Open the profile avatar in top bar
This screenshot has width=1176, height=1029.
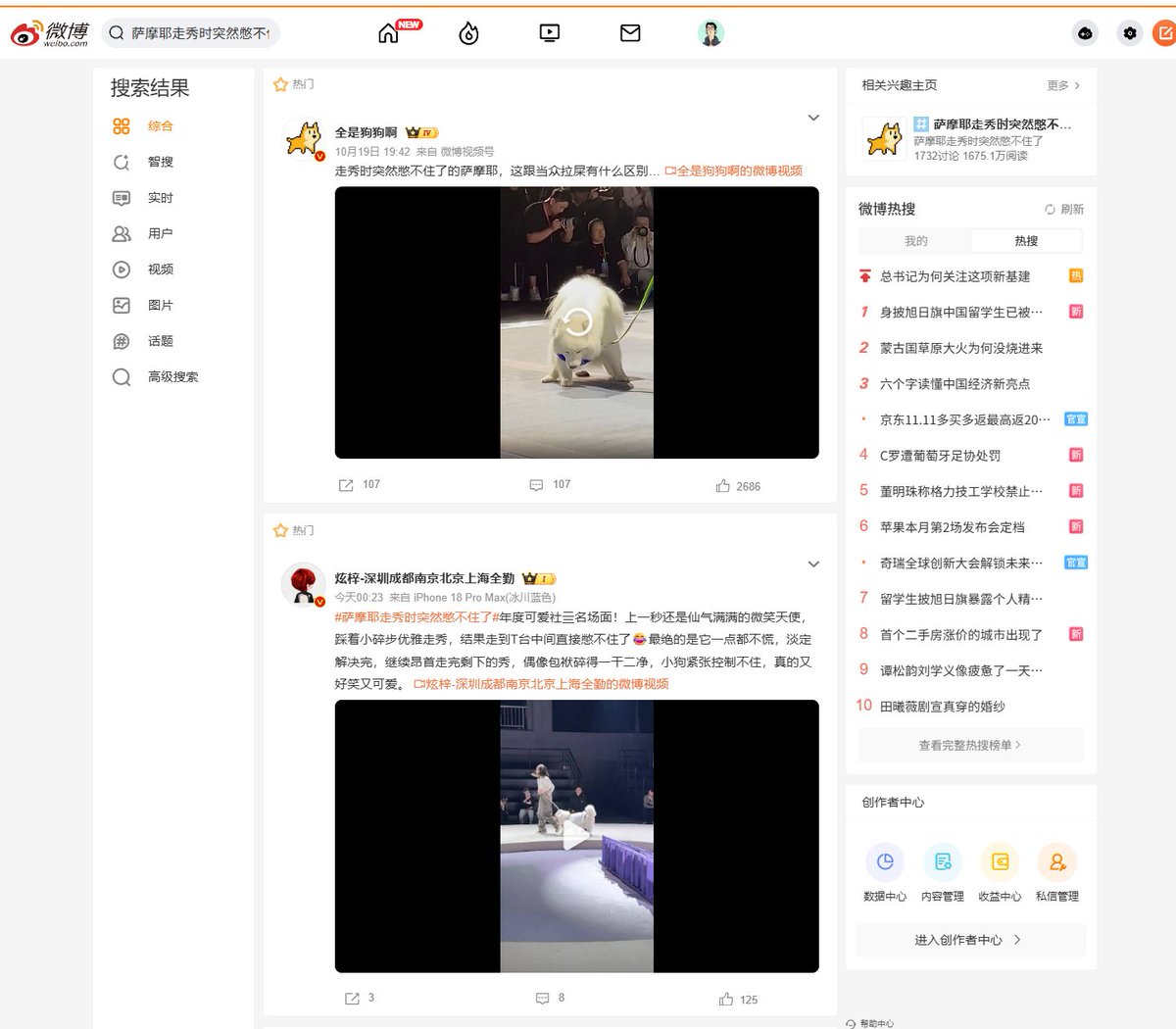coord(710,33)
